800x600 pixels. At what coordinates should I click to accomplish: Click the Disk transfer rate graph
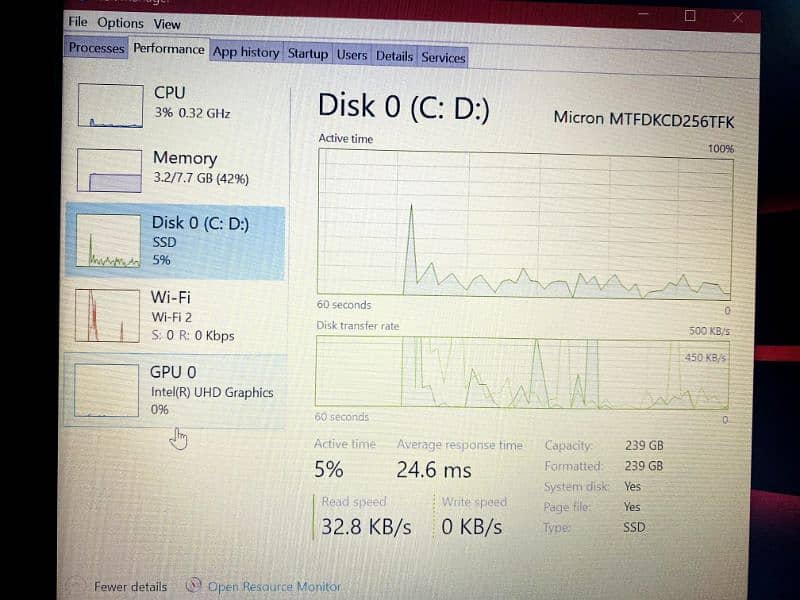[522, 372]
